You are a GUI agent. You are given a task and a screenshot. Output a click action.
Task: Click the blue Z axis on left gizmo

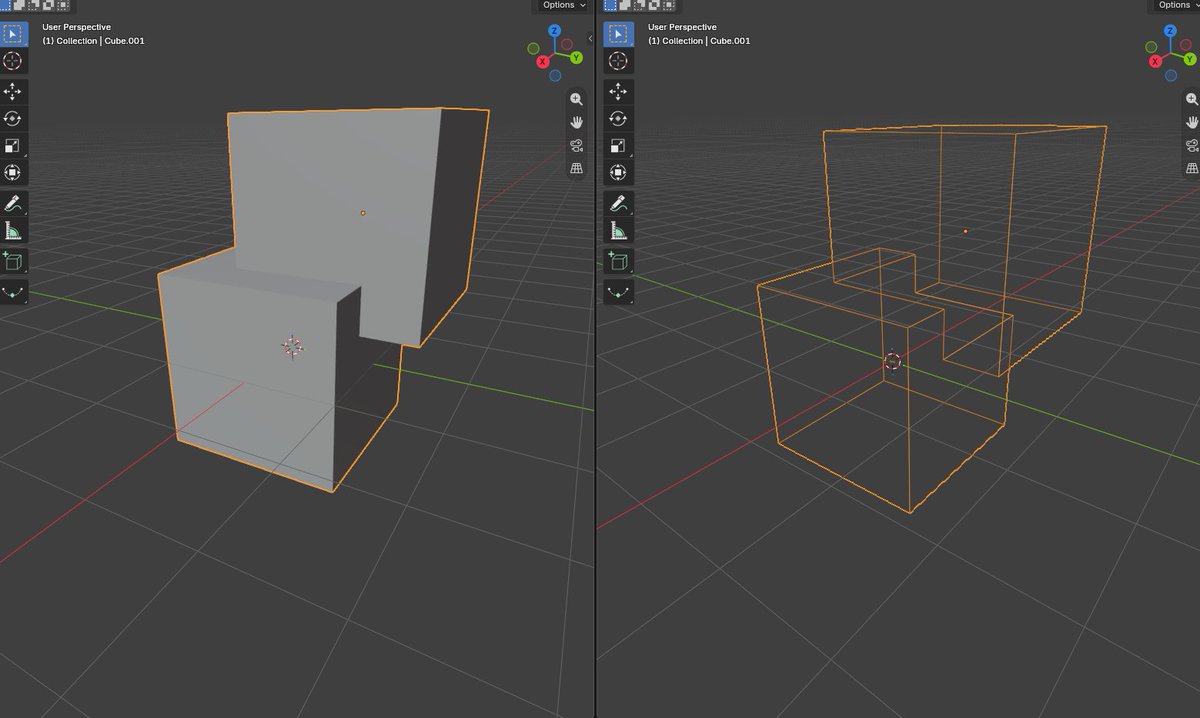pyautogui.click(x=554, y=31)
